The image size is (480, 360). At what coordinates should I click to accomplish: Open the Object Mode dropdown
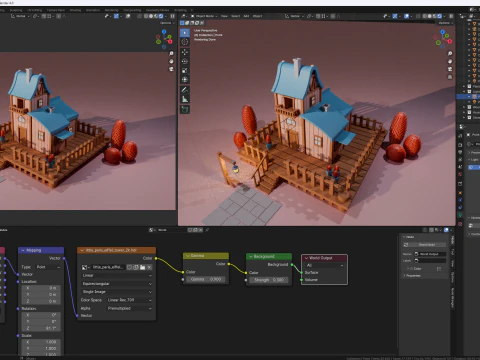point(203,16)
